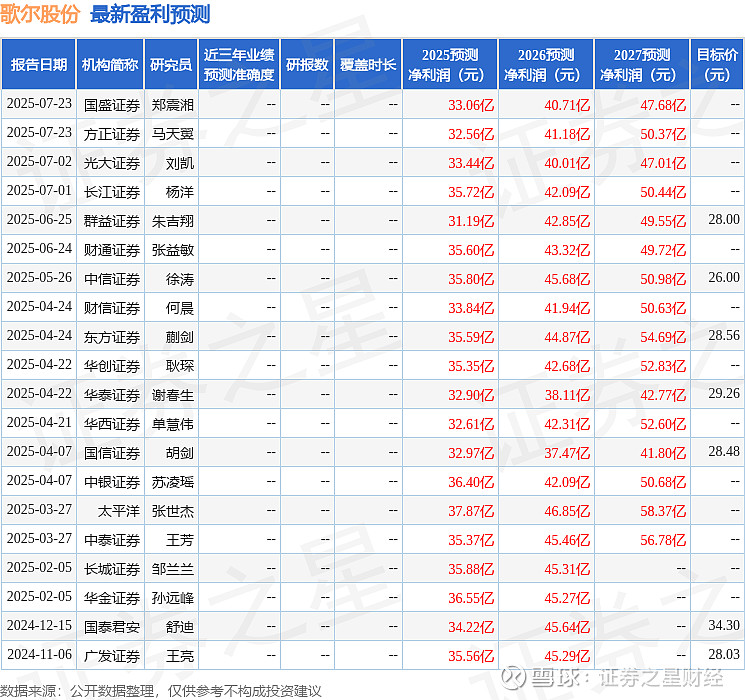
Task: Select the 华金证券 institution cell
Action: click(112, 598)
